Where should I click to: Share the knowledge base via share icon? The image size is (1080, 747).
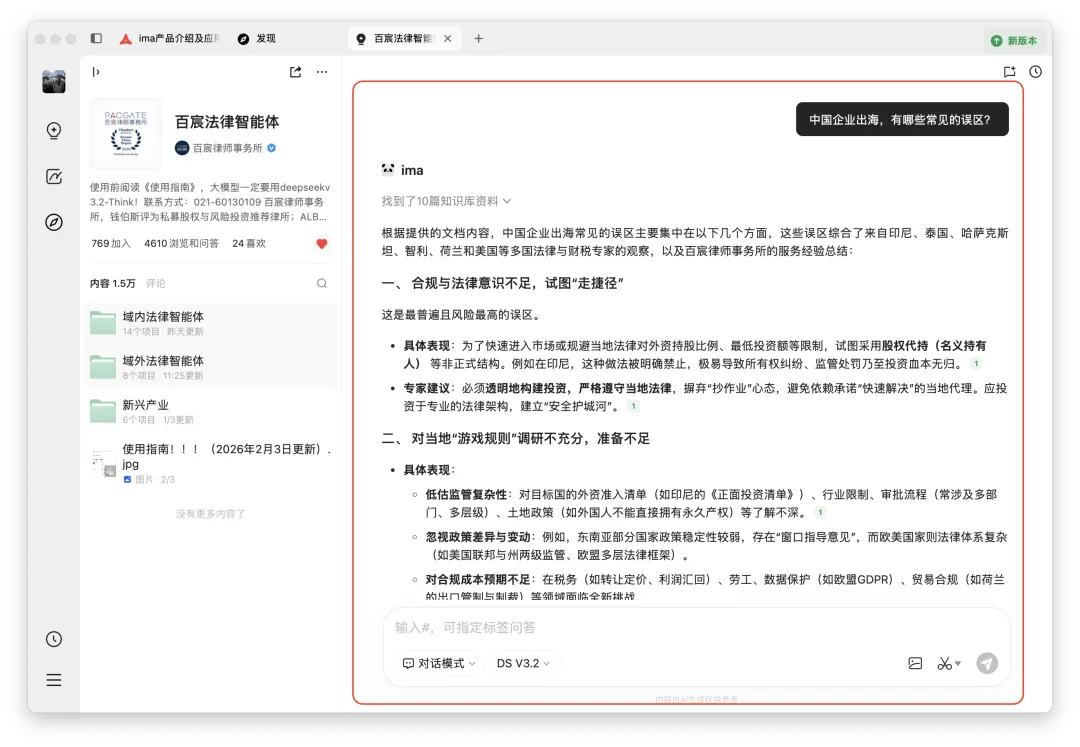(295, 72)
